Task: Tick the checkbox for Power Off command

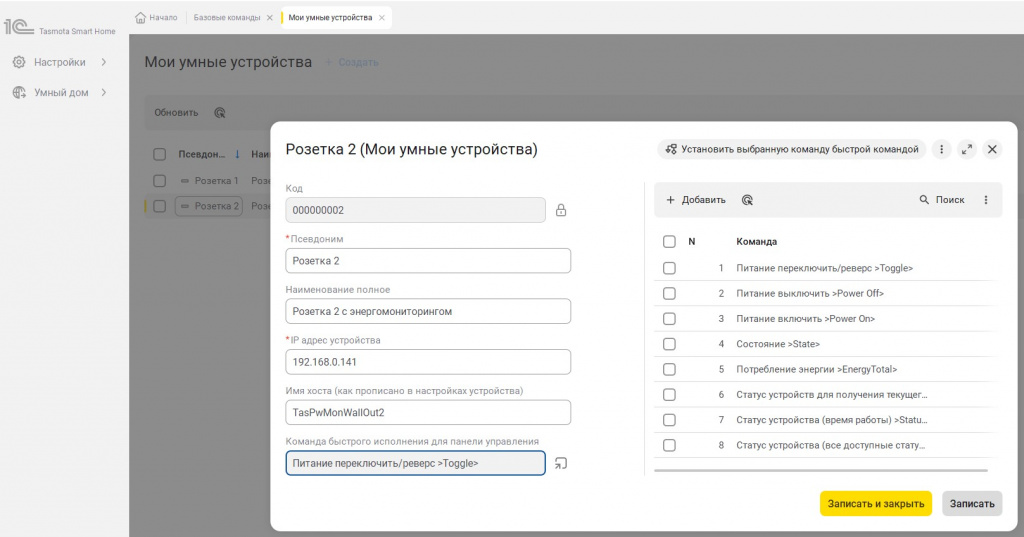Action: [669, 294]
